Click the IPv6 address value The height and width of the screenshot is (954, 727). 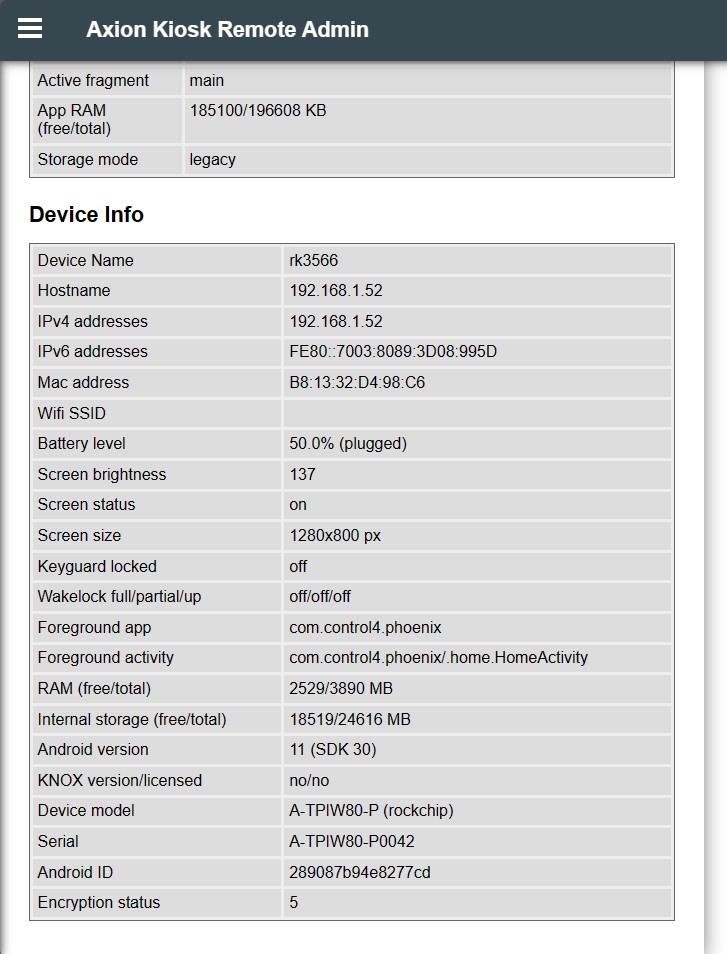coord(393,352)
